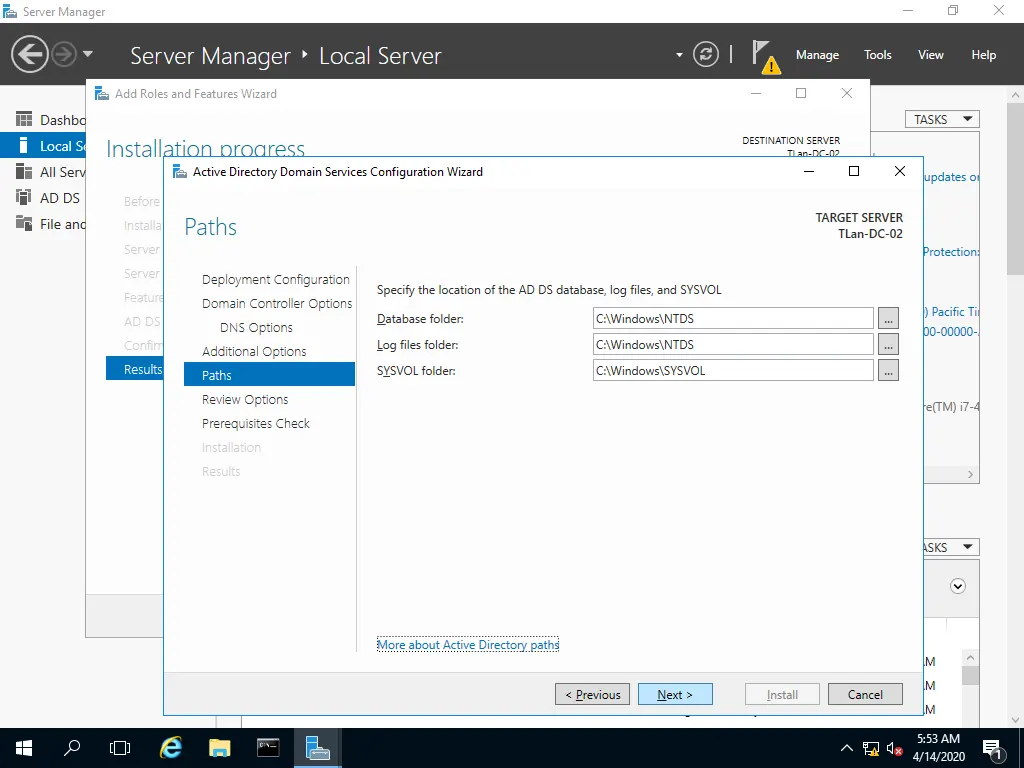1024x768 pixels.
Task: Go to the DNS Options step
Action: [x=256, y=328]
